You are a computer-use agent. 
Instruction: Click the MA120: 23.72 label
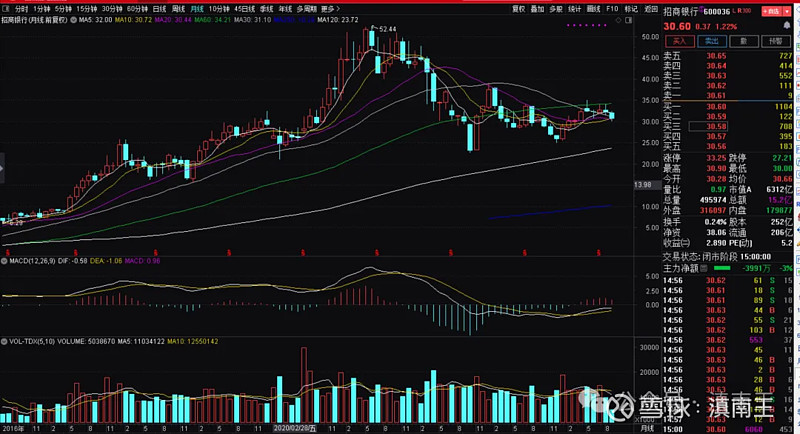[338, 20]
